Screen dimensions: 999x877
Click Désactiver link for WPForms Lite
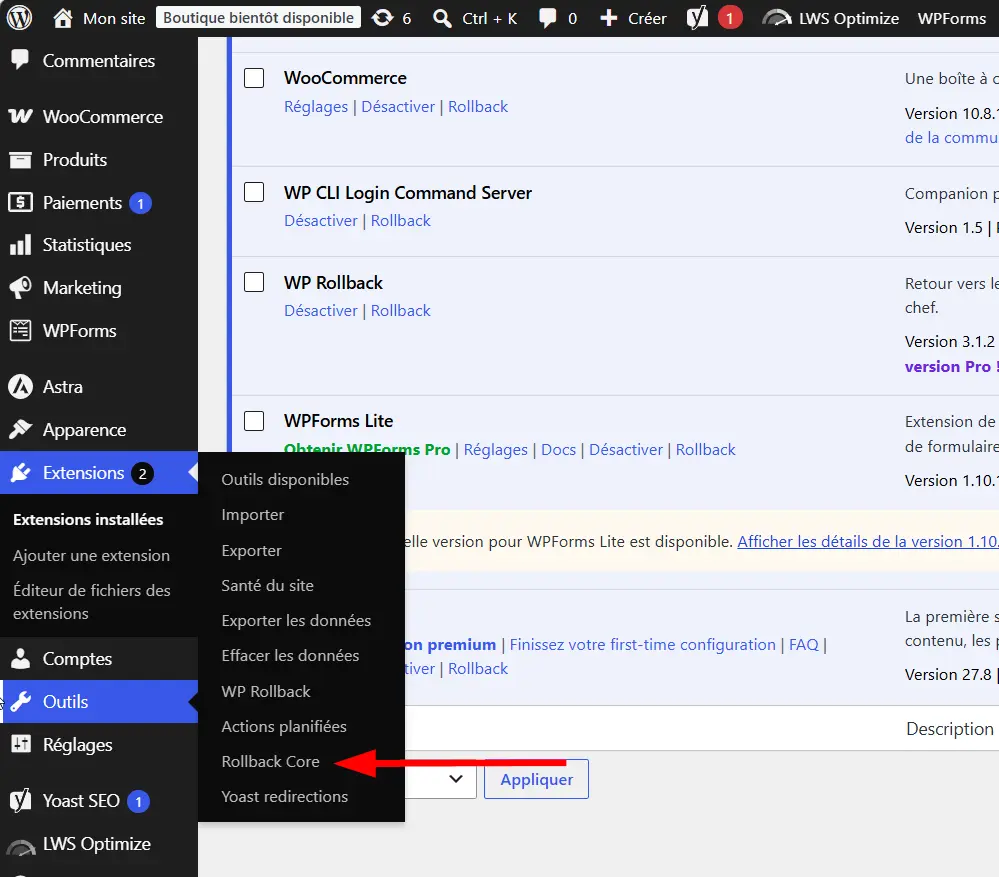tap(626, 450)
